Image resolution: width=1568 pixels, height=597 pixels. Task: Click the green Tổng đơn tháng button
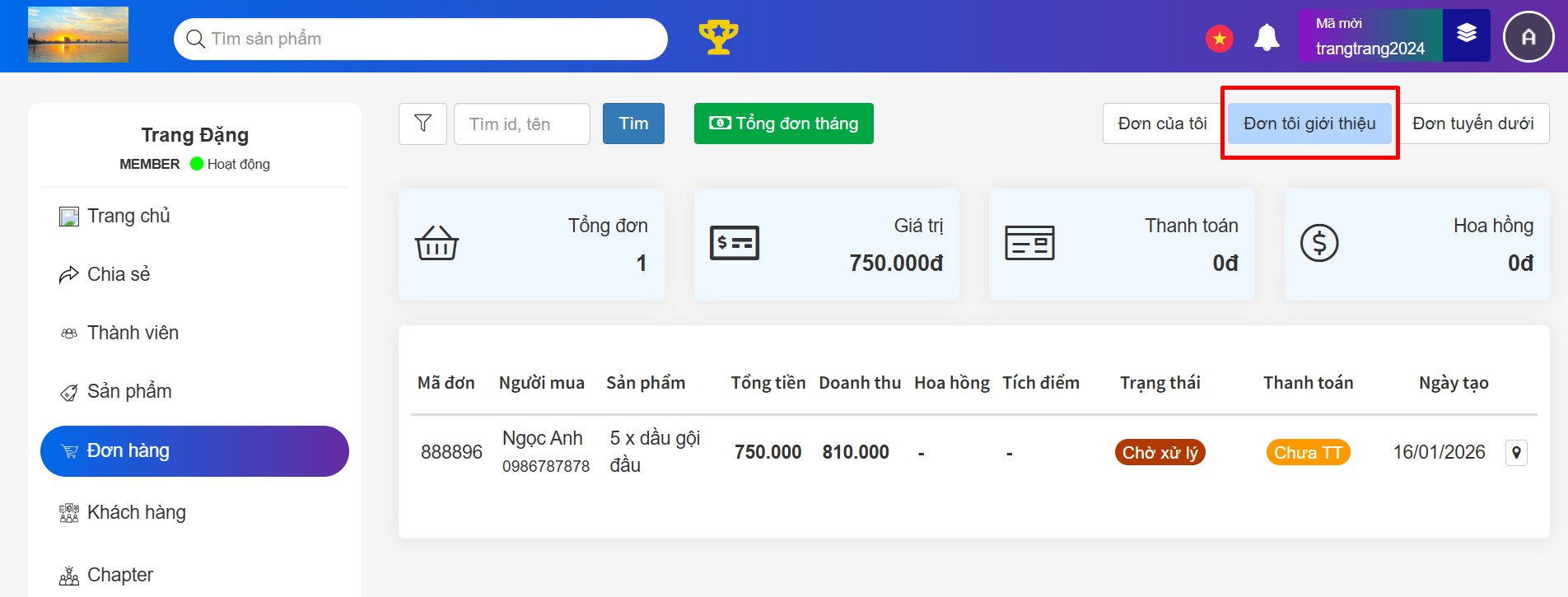[783, 124]
